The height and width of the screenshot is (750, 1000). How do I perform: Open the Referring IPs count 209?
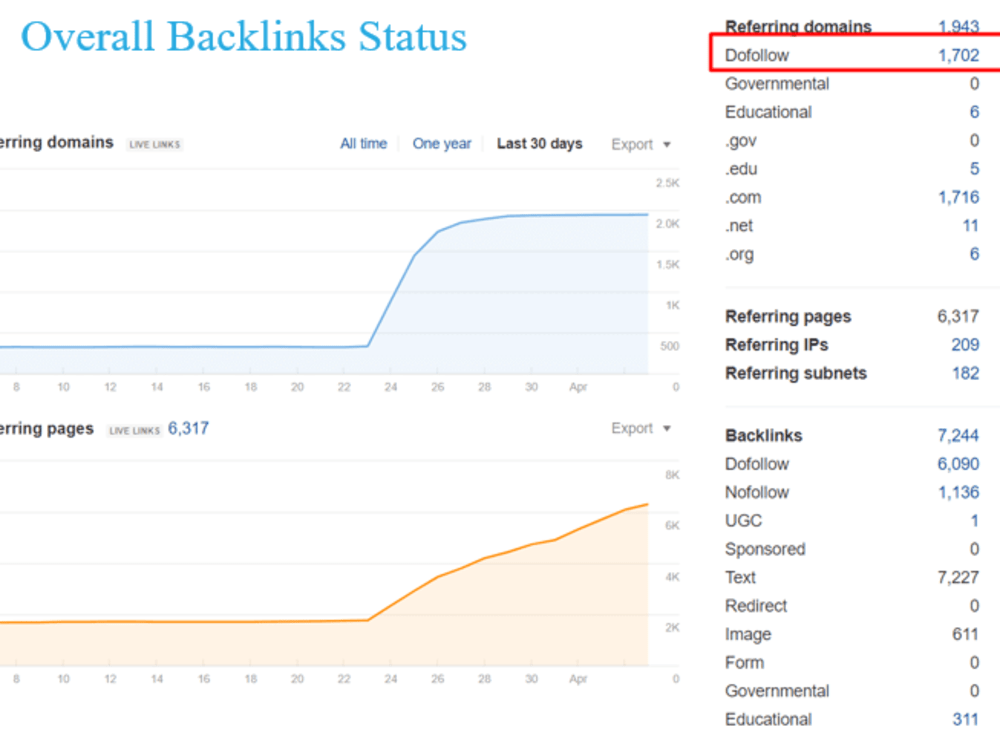click(966, 344)
